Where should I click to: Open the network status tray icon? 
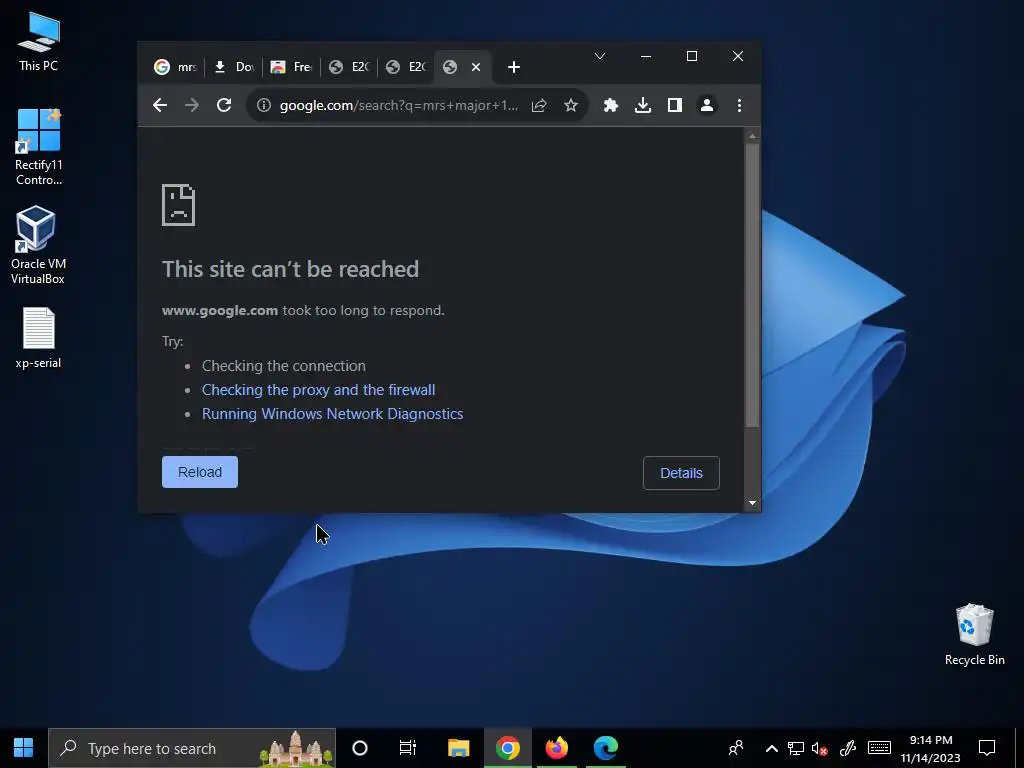pyautogui.click(x=795, y=748)
